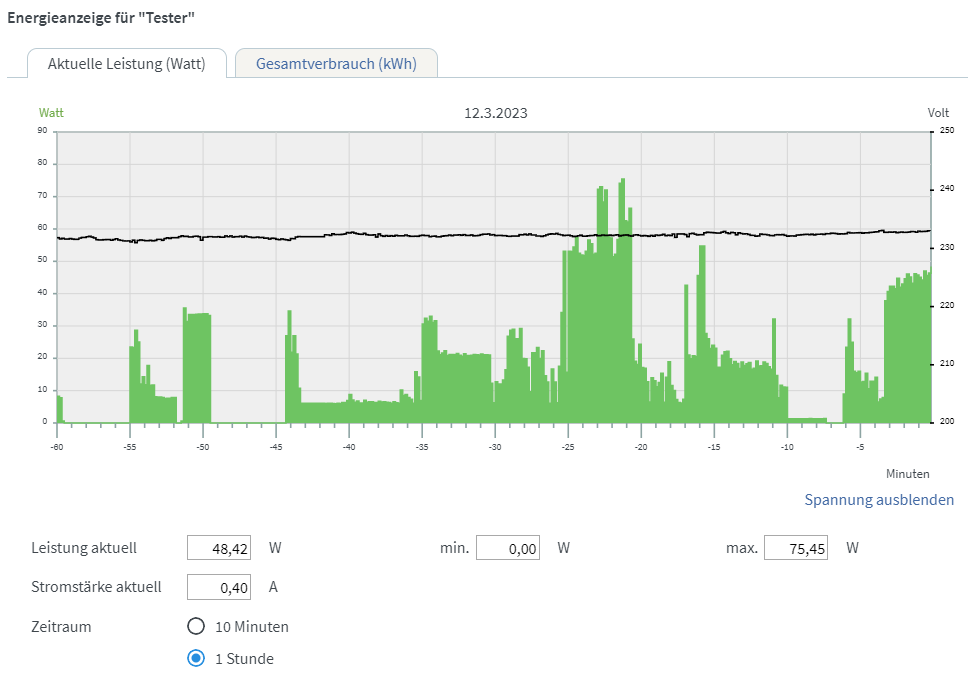Click the 10 Minuten option text
The width and height of the screenshot is (968, 674).
coord(252,627)
